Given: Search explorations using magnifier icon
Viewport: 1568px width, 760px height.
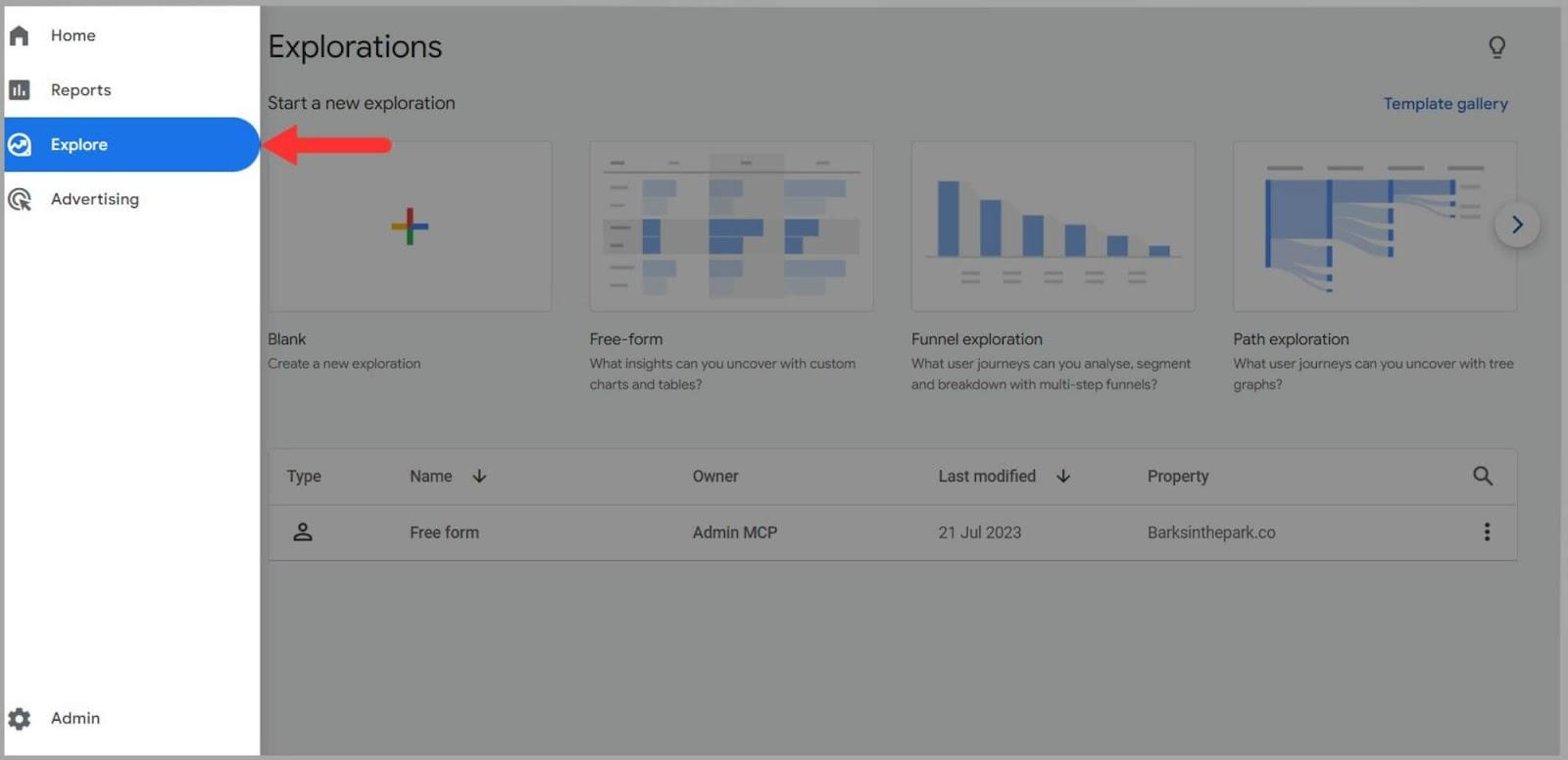Looking at the screenshot, I should coord(1482,477).
